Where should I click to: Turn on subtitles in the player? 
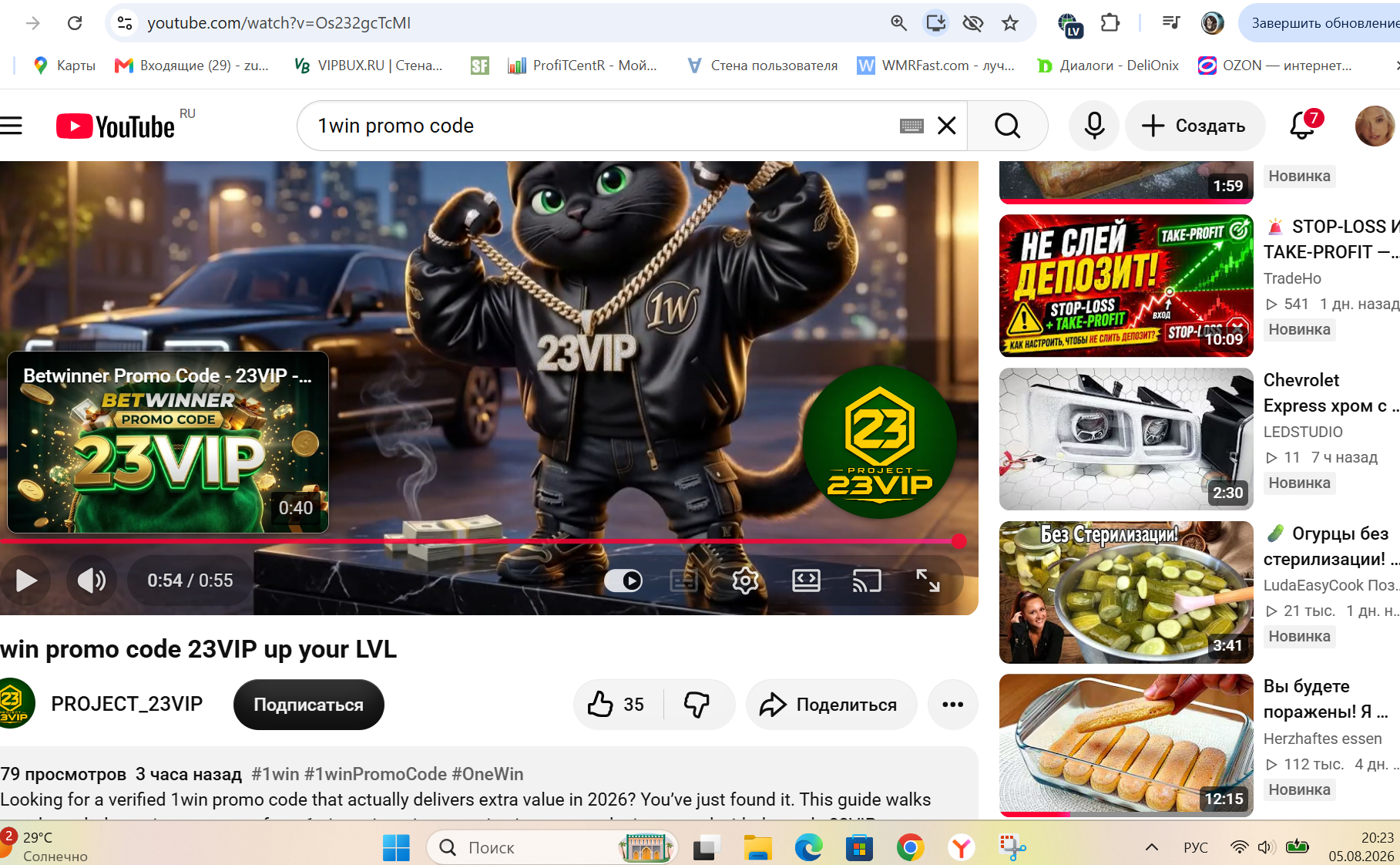(x=683, y=581)
